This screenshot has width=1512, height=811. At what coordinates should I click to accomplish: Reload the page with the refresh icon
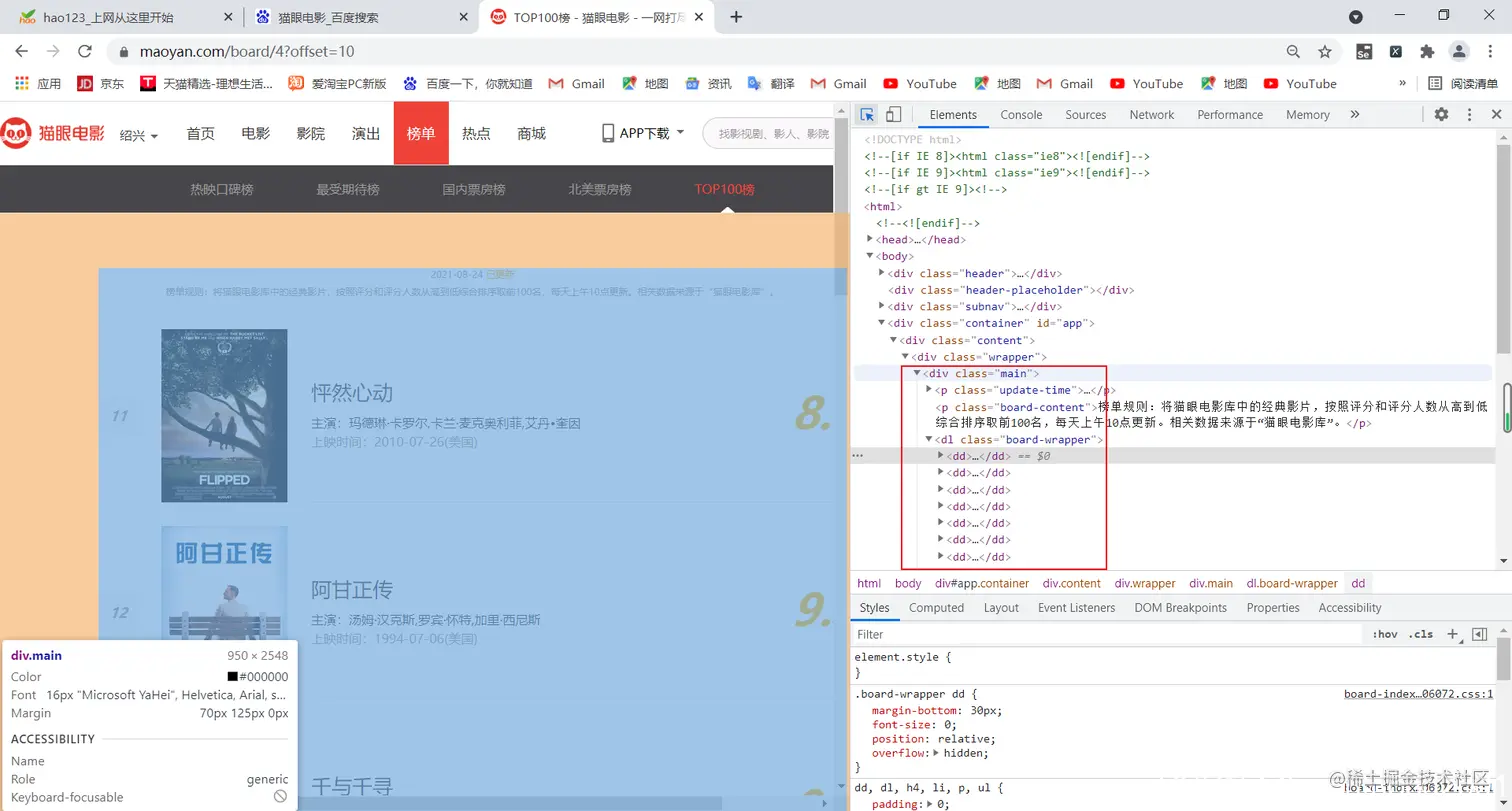(85, 51)
